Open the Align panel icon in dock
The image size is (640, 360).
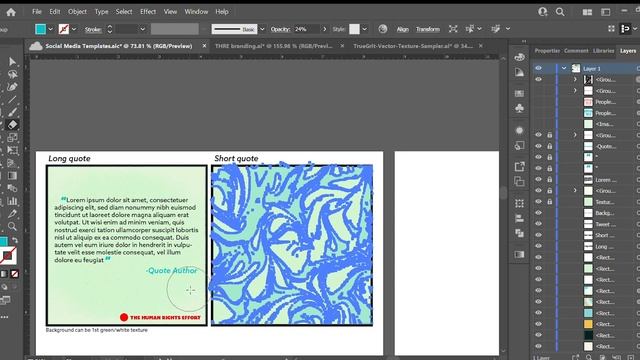click(x=519, y=218)
